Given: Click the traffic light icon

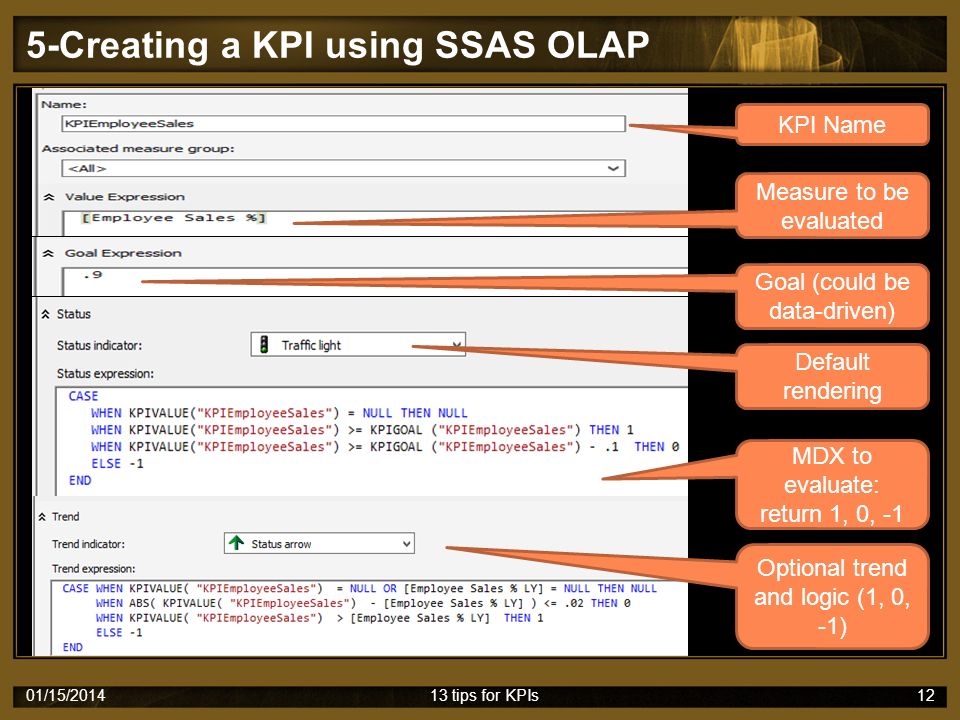Looking at the screenshot, I should pyautogui.click(x=264, y=345).
